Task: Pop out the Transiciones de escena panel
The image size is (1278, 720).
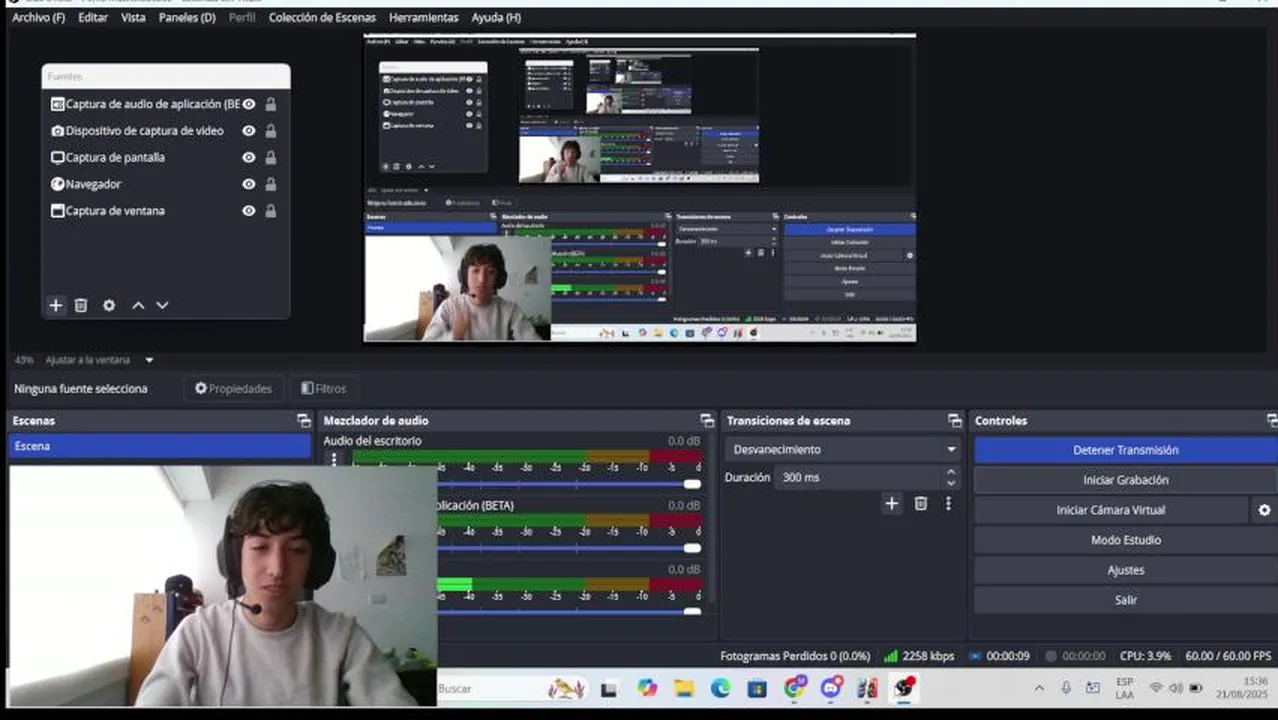Action: tap(955, 421)
